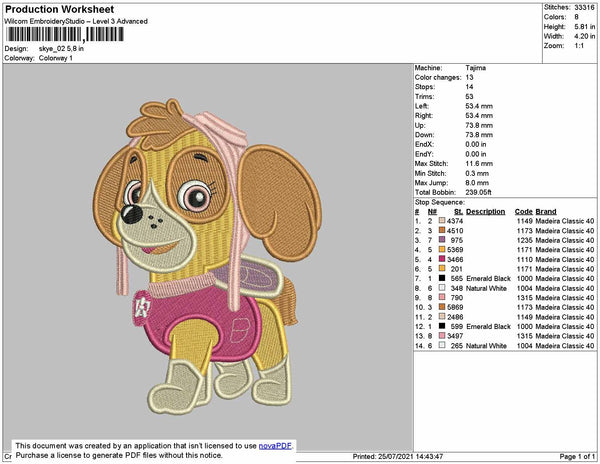The image size is (600, 464).
Task: Click the Wilcom EmbroideryStudio Level 3 Advanced text
Action: 76,21
